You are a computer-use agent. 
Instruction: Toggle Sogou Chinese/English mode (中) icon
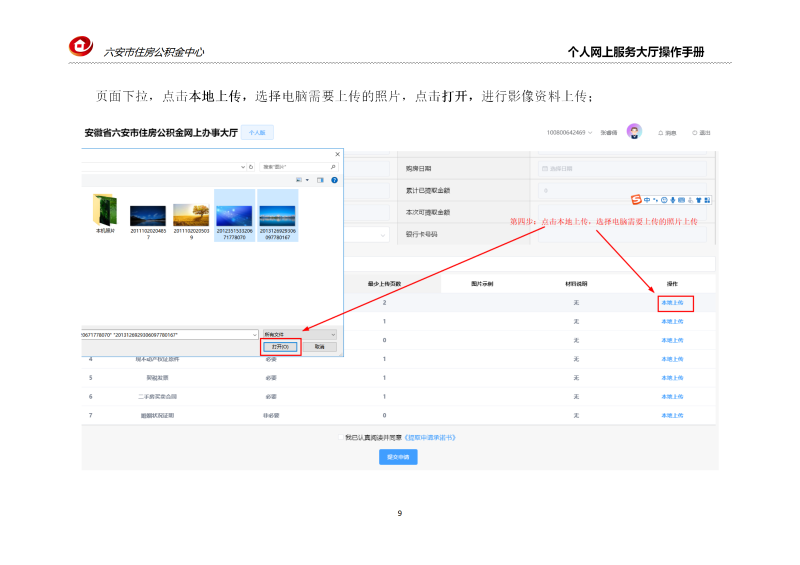647,200
